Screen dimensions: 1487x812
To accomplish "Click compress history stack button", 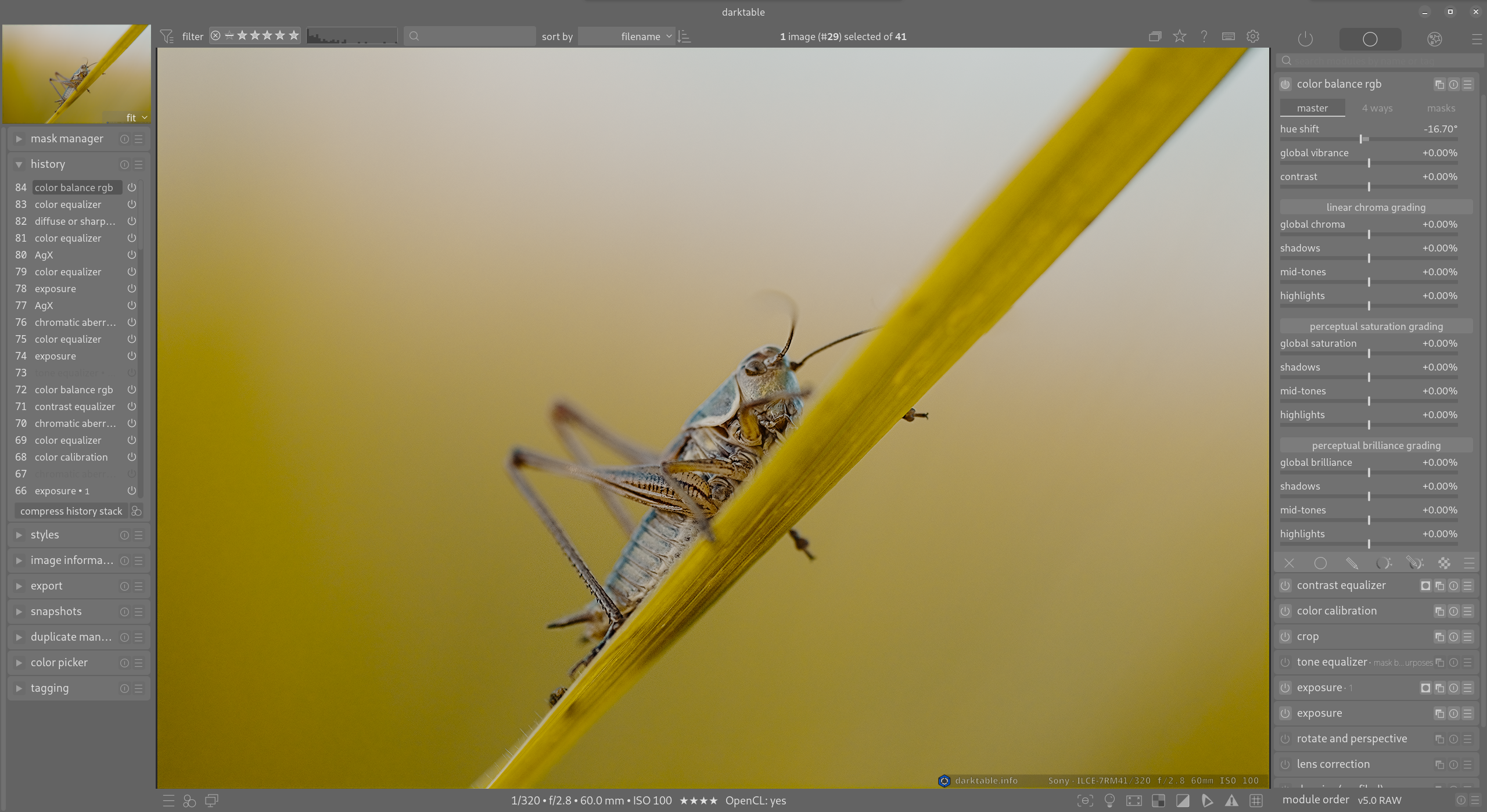I will click(x=71, y=511).
